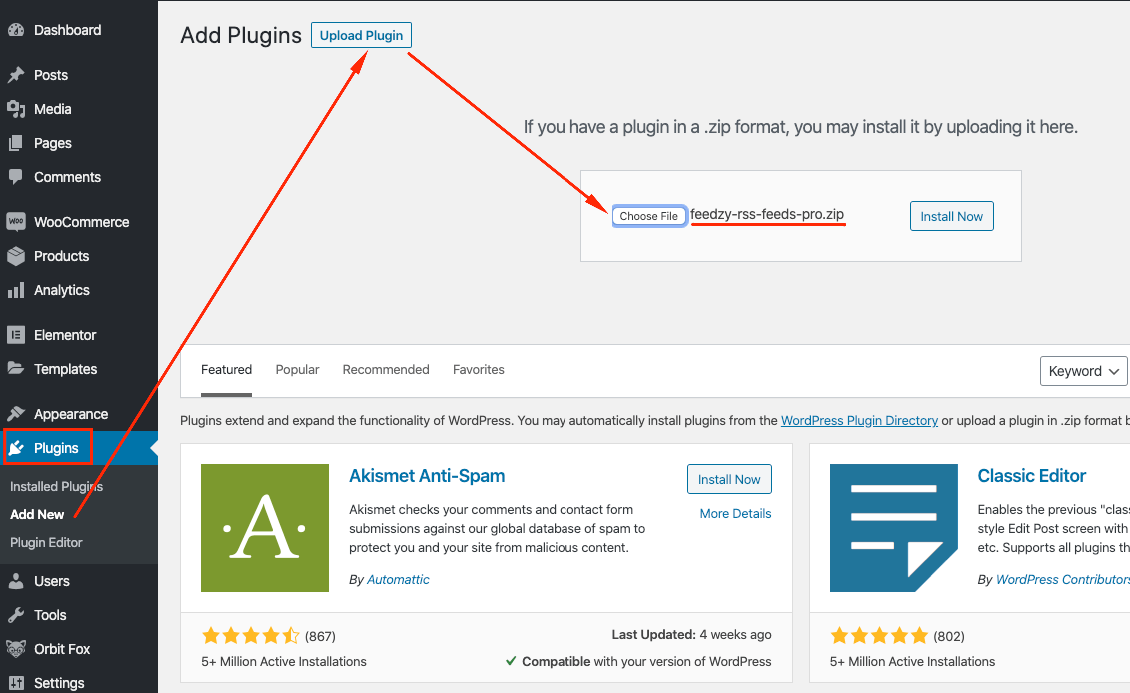Click Choose File to select a zip
The image size is (1130, 693).
(x=649, y=216)
